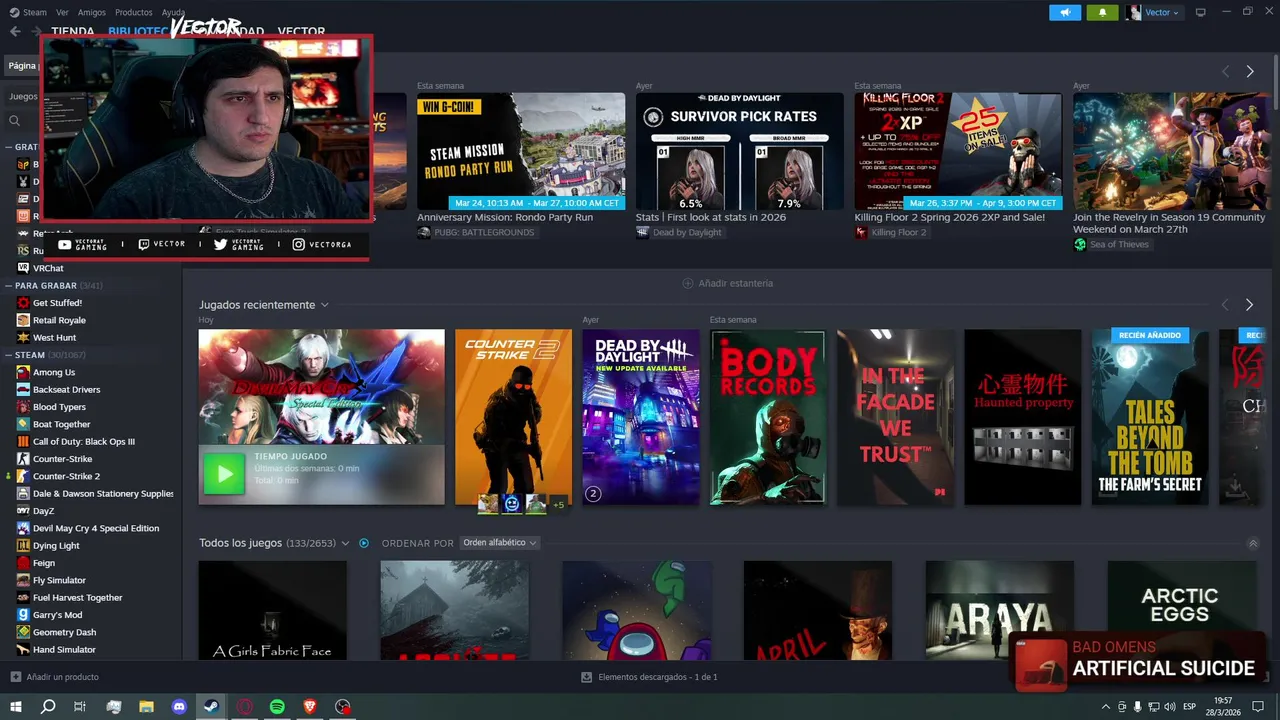Viewport: 1280px width, 720px height.
Task: Click the blue announcements megaphone icon
Action: coord(1065,12)
